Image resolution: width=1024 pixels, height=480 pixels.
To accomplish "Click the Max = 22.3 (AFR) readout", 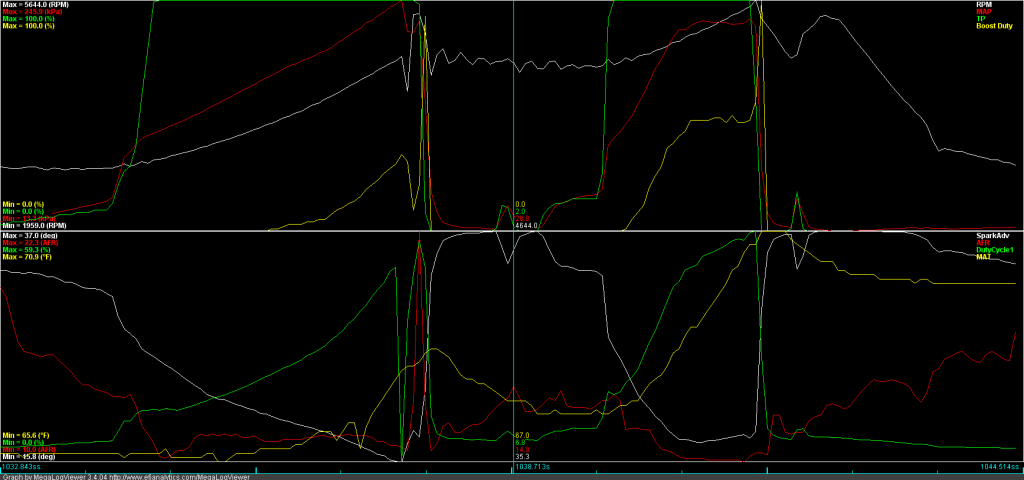I will tap(30, 242).
